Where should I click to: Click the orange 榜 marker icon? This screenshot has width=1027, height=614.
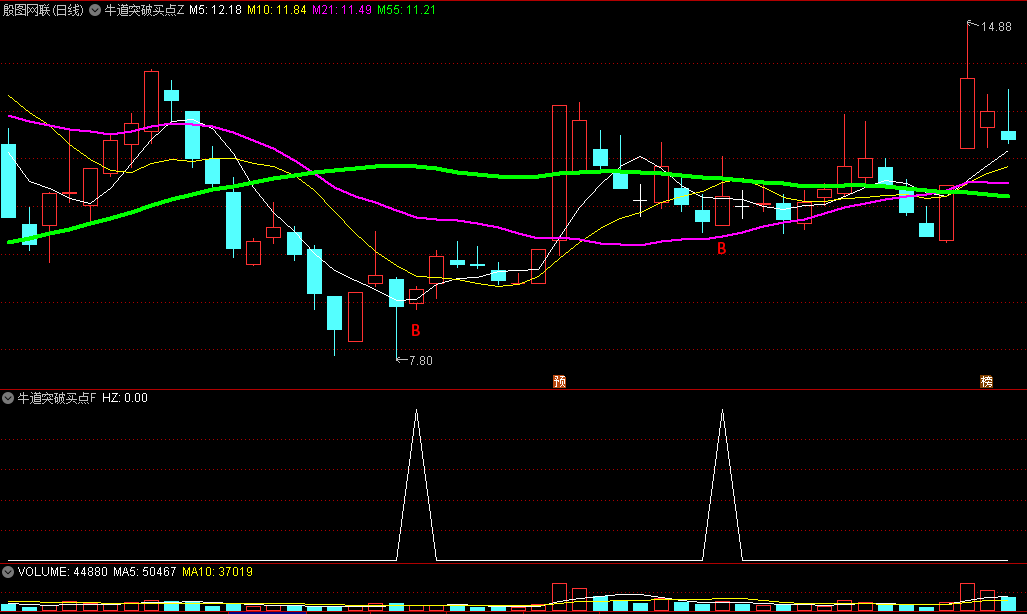tap(986, 381)
